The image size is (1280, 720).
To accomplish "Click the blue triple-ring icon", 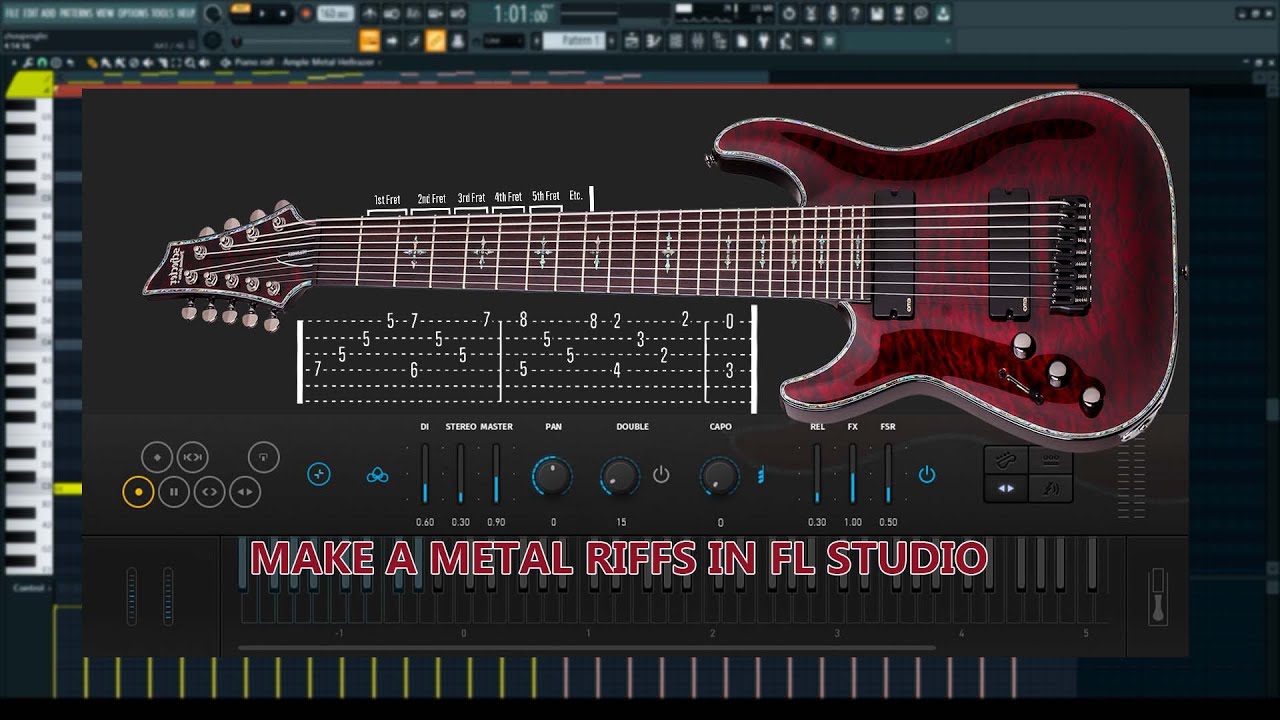I will [x=377, y=475].
